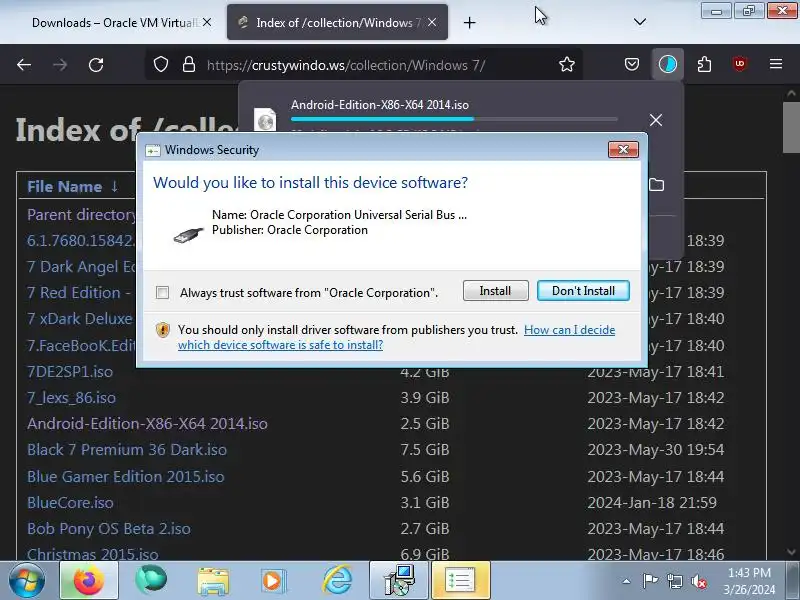Image resolution: width=800 pixels, height=600 pixels.
Task: Open Black 7 Premium 36 Dark.iso link
Action: pos(127,450)
